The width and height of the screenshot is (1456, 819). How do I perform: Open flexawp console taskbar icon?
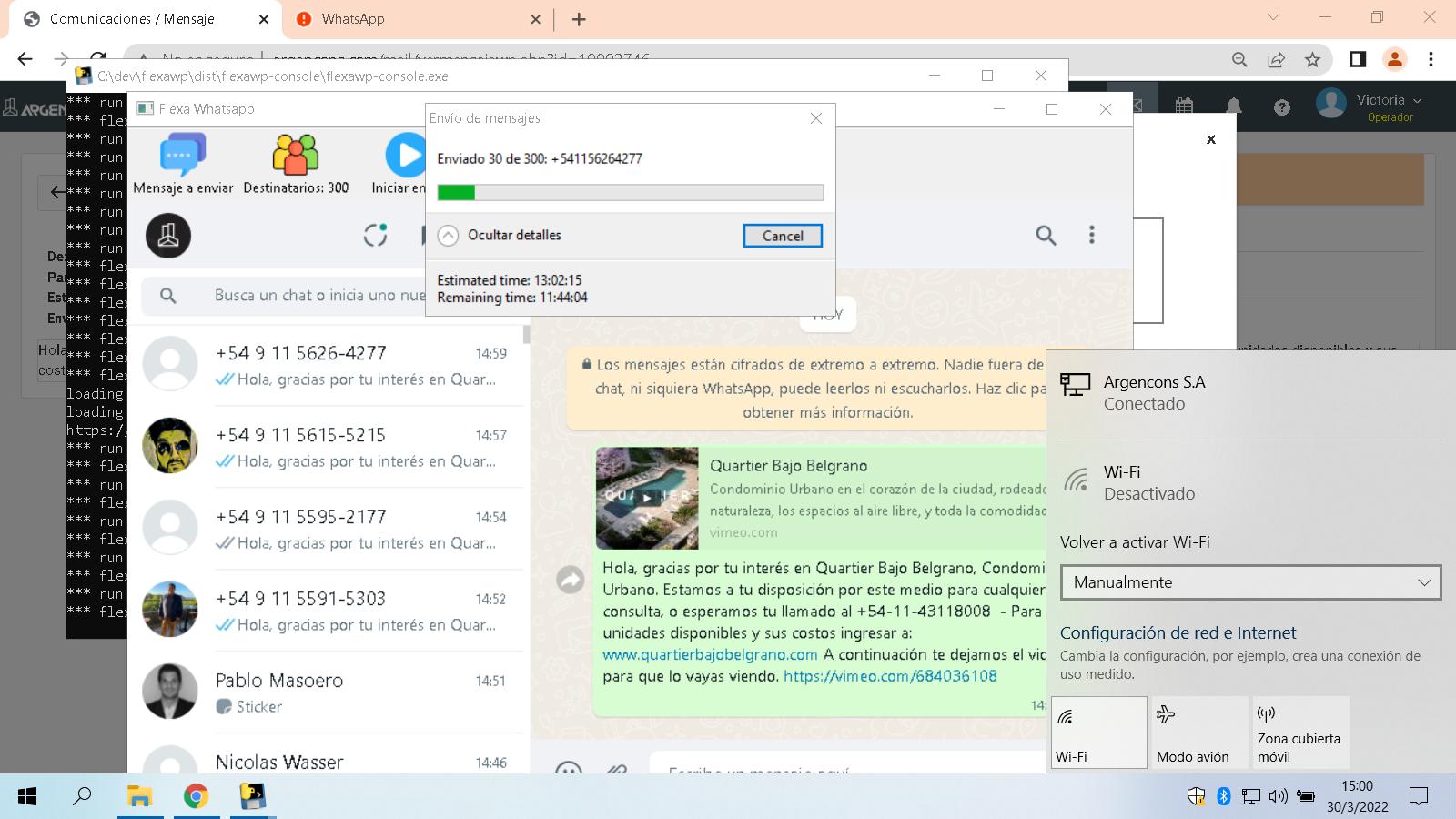pyautogui.click(x=252, y=797)
